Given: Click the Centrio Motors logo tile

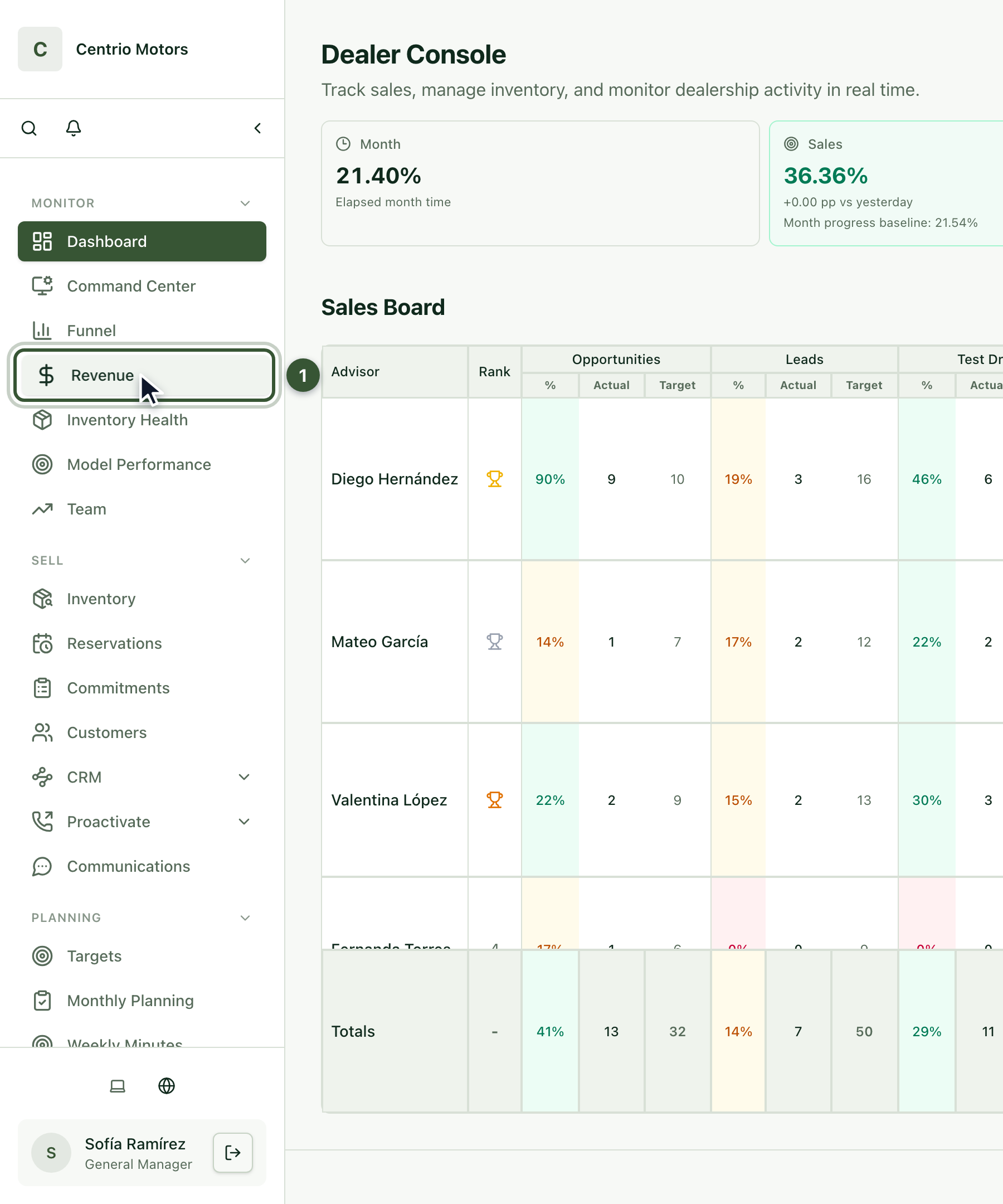Looking at the screenshot, I should click(x=40, y=49).
